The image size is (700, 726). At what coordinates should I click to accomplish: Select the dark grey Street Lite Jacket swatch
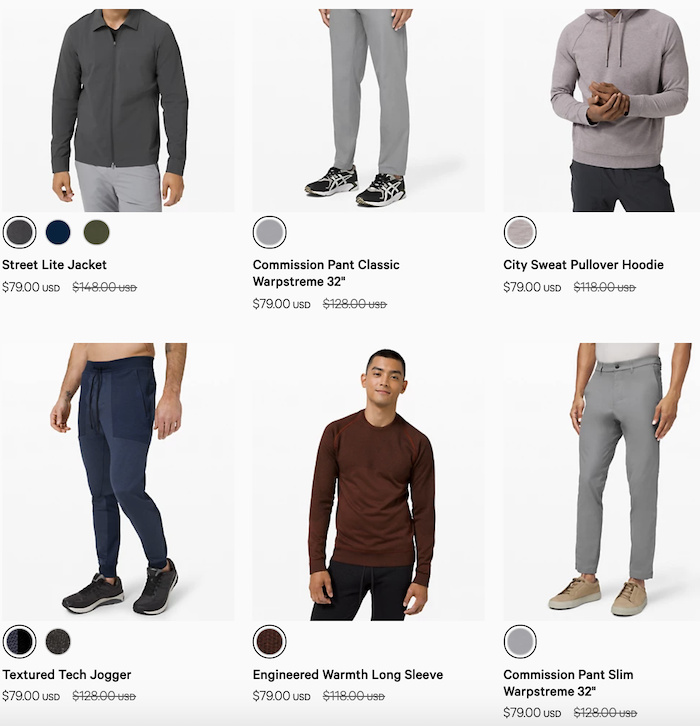[x=19, y=232]
